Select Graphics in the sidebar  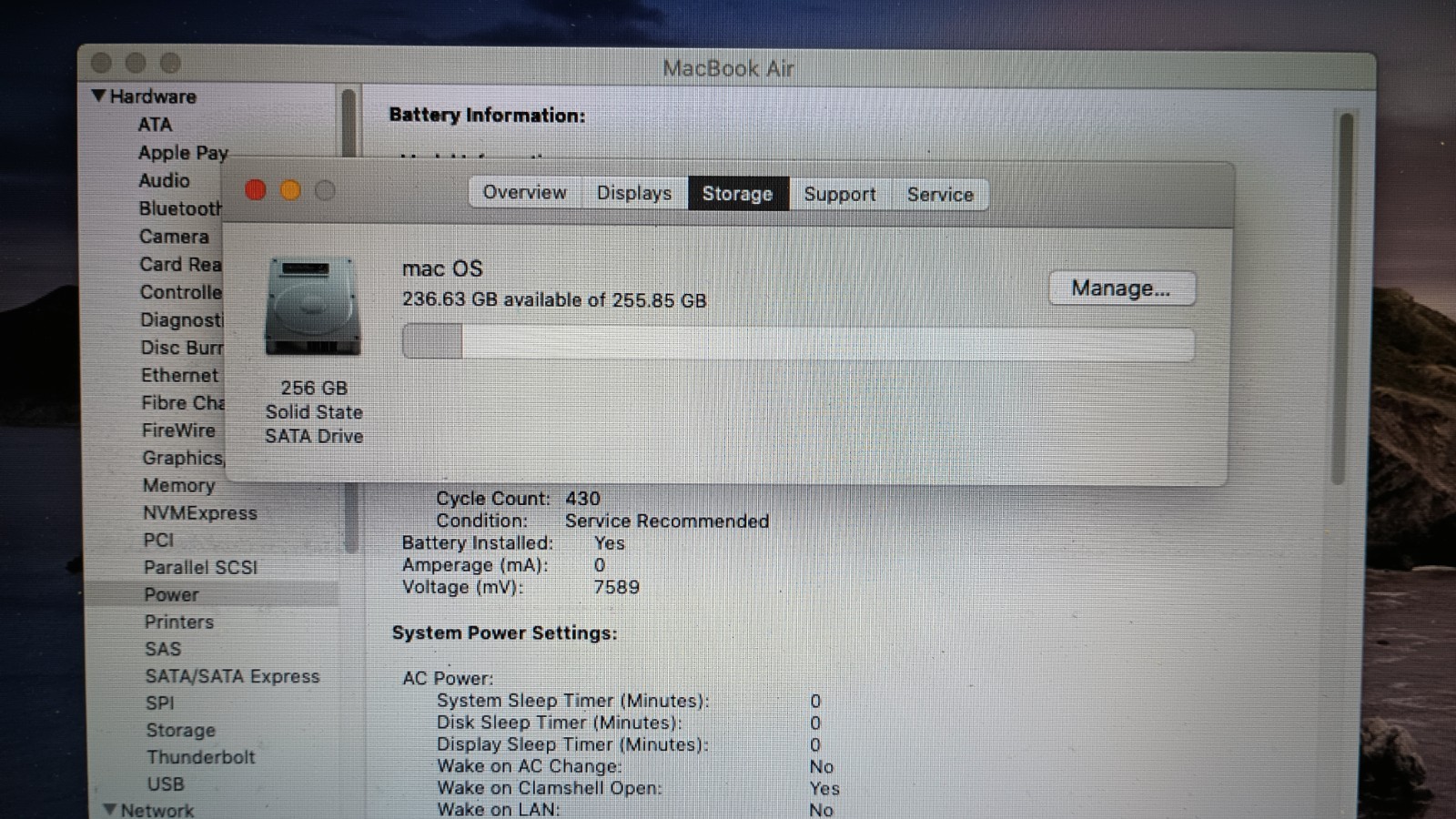pos(182,458)
